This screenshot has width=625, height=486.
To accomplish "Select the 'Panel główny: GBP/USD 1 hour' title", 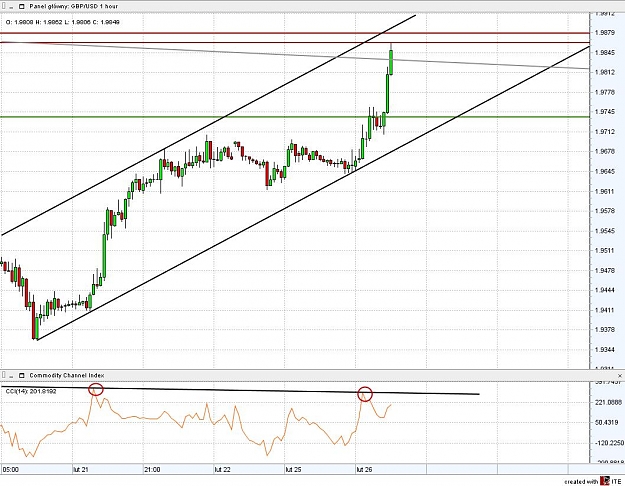I will coord(74,7).
